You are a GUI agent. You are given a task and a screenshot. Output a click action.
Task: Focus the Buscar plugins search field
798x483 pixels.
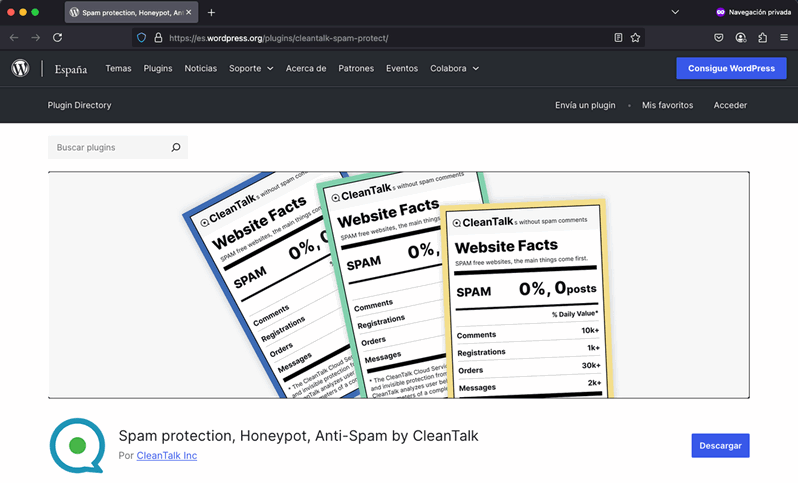(x=118, y=148)
